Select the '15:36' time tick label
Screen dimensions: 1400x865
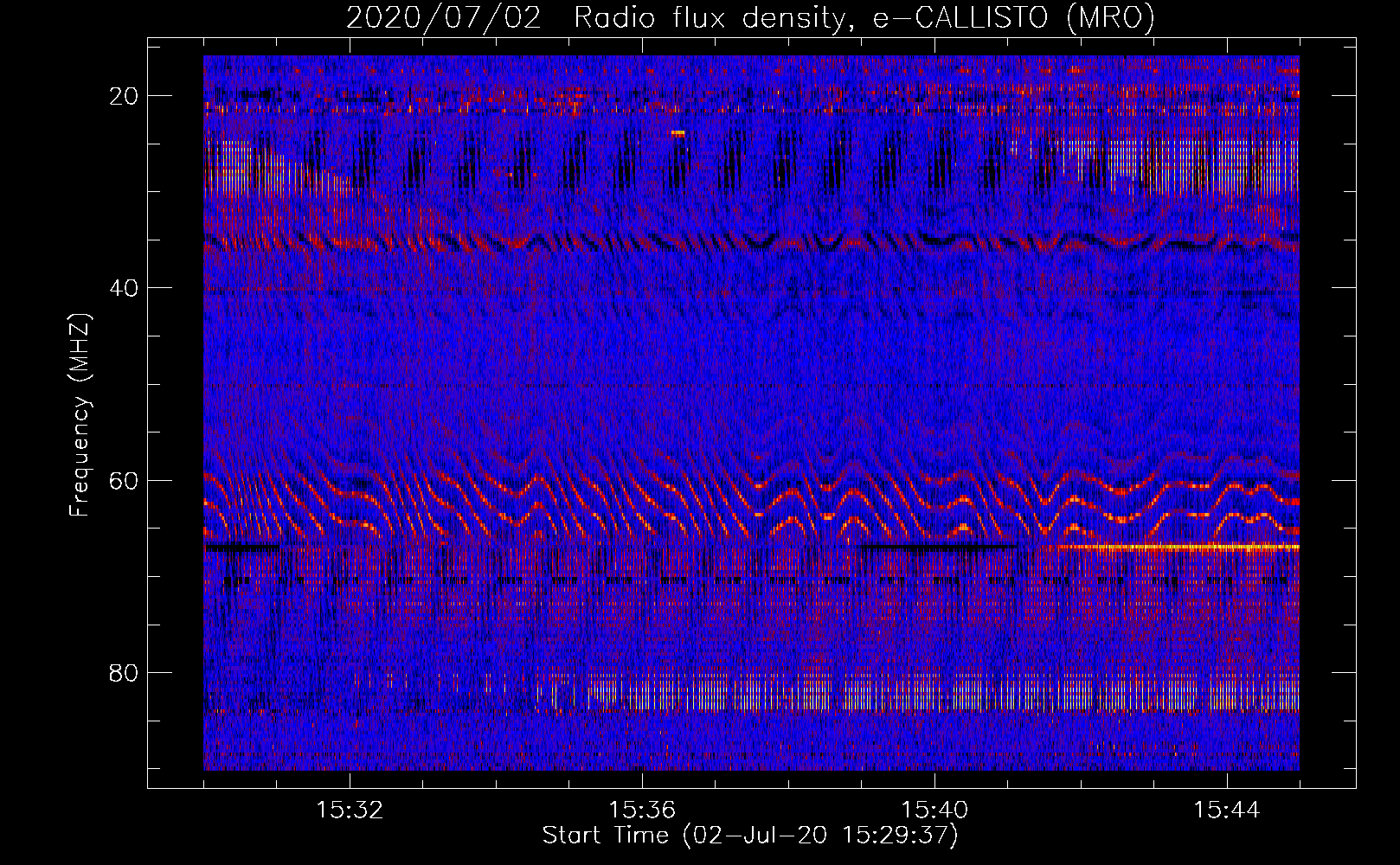click(x=642, y=811)
